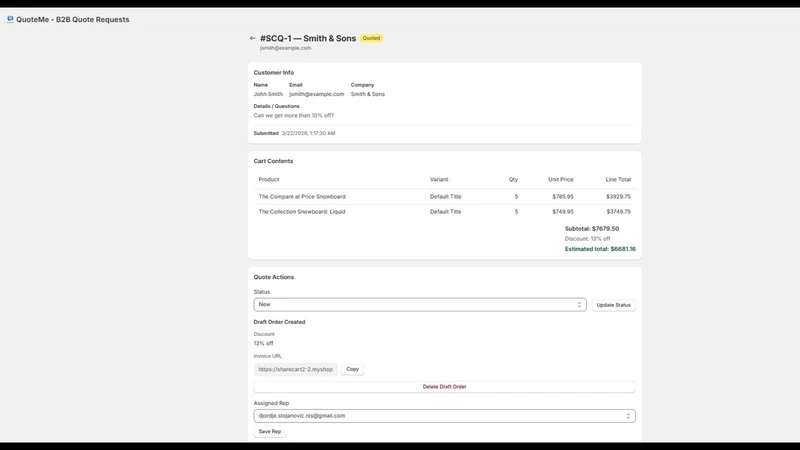This screenshot has height=450, width=800.
Task: Click the Customer Info heading
Action: click(273, 72)
